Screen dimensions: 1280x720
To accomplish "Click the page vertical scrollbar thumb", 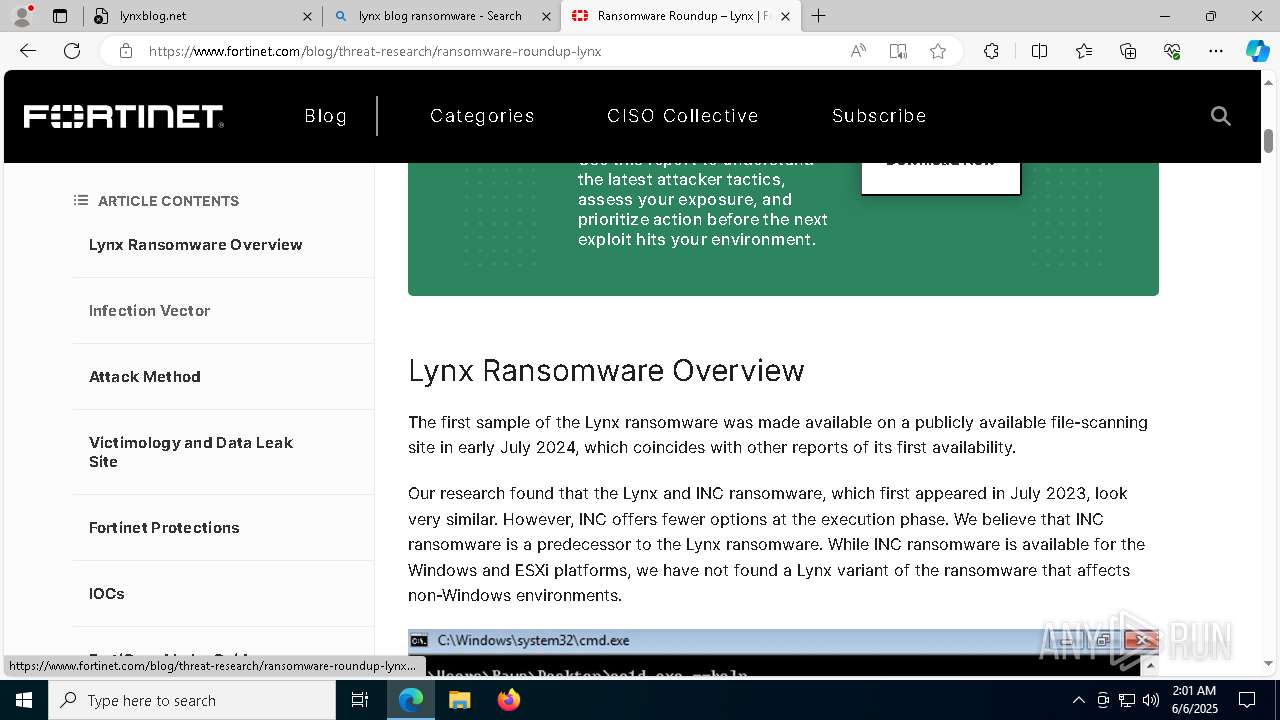I will coord(1269,141).
